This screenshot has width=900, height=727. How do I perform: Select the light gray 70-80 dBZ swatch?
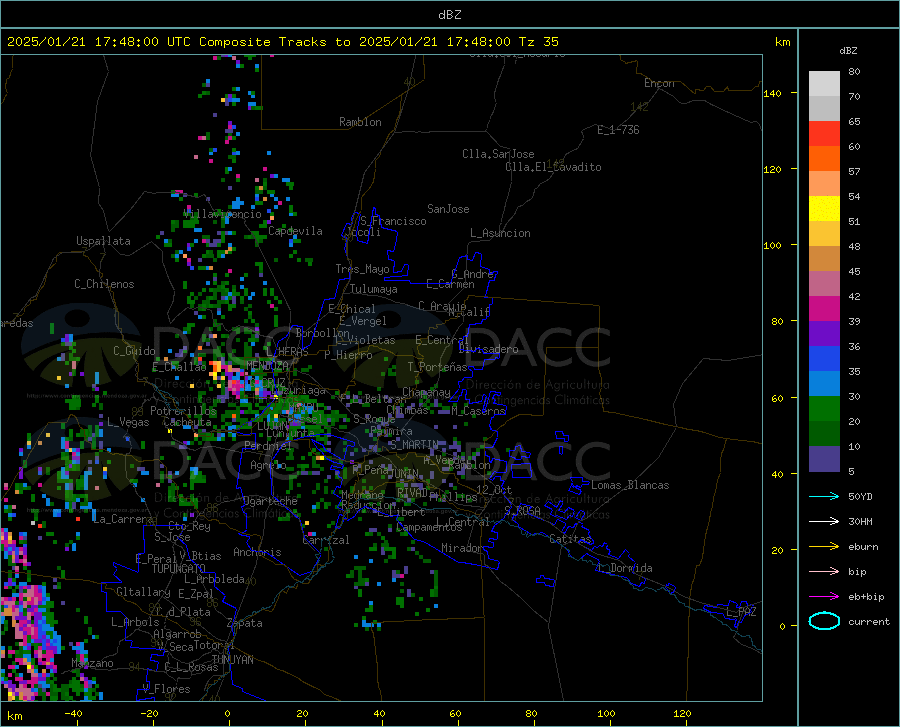click(x=824, y=84)
